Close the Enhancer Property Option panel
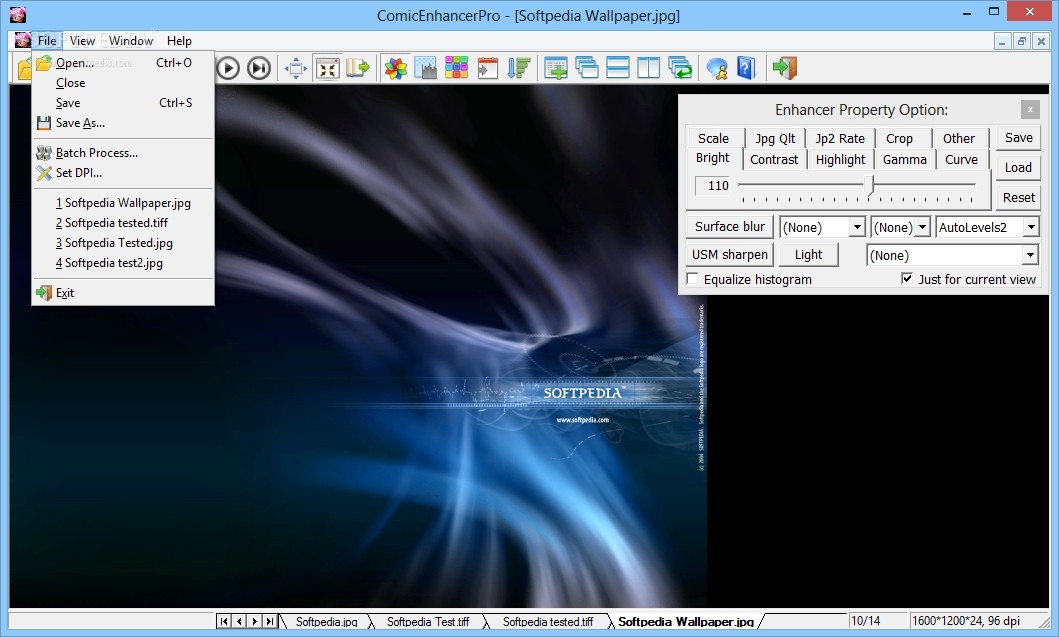 pyautogui.click(x=1029, y=109)
